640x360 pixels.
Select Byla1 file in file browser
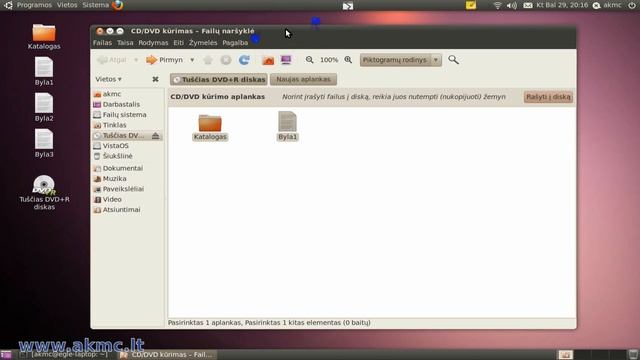pyautogui.click(x=287, y=126)
